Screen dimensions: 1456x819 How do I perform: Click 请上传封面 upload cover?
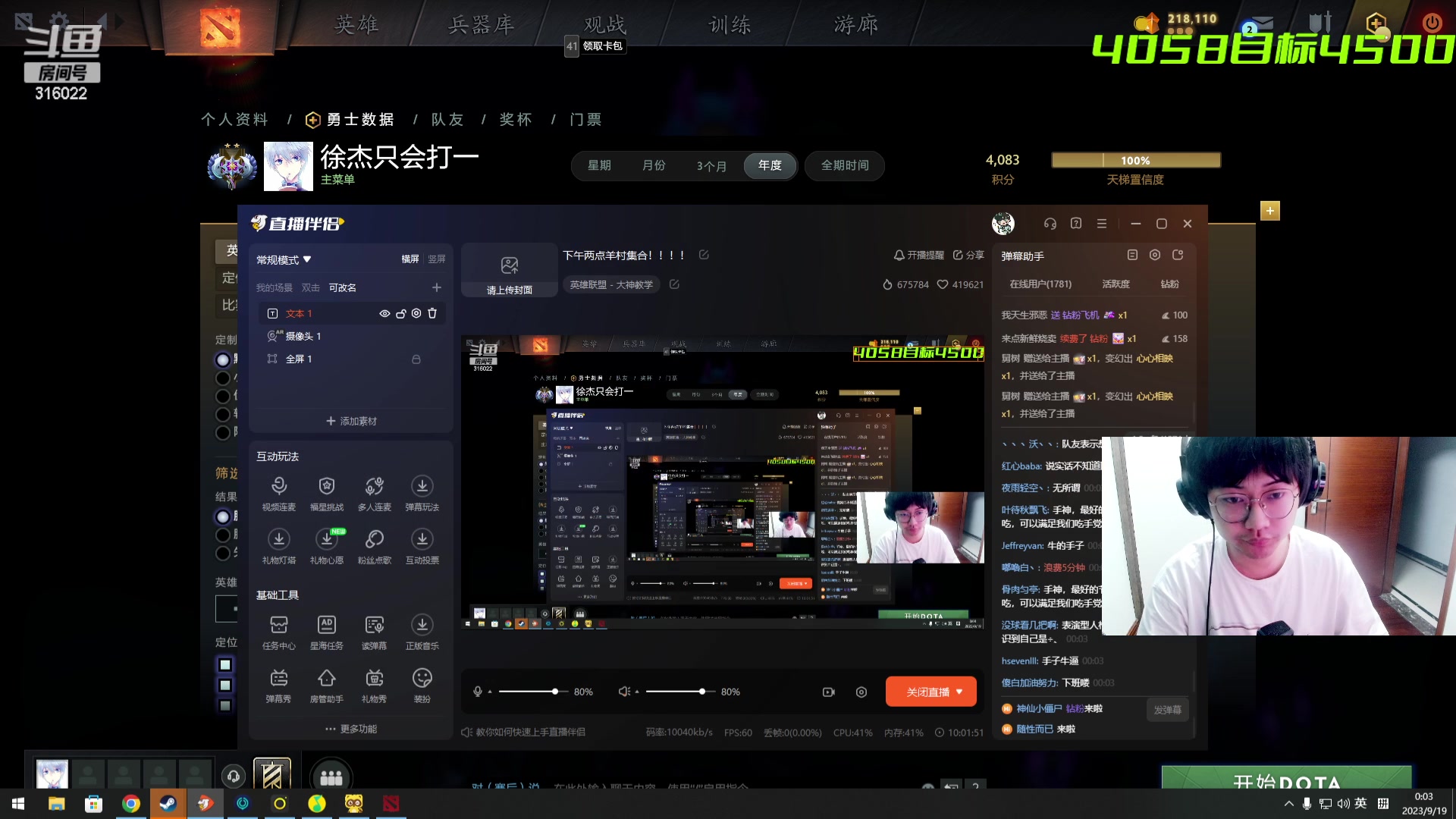(510, 271)
